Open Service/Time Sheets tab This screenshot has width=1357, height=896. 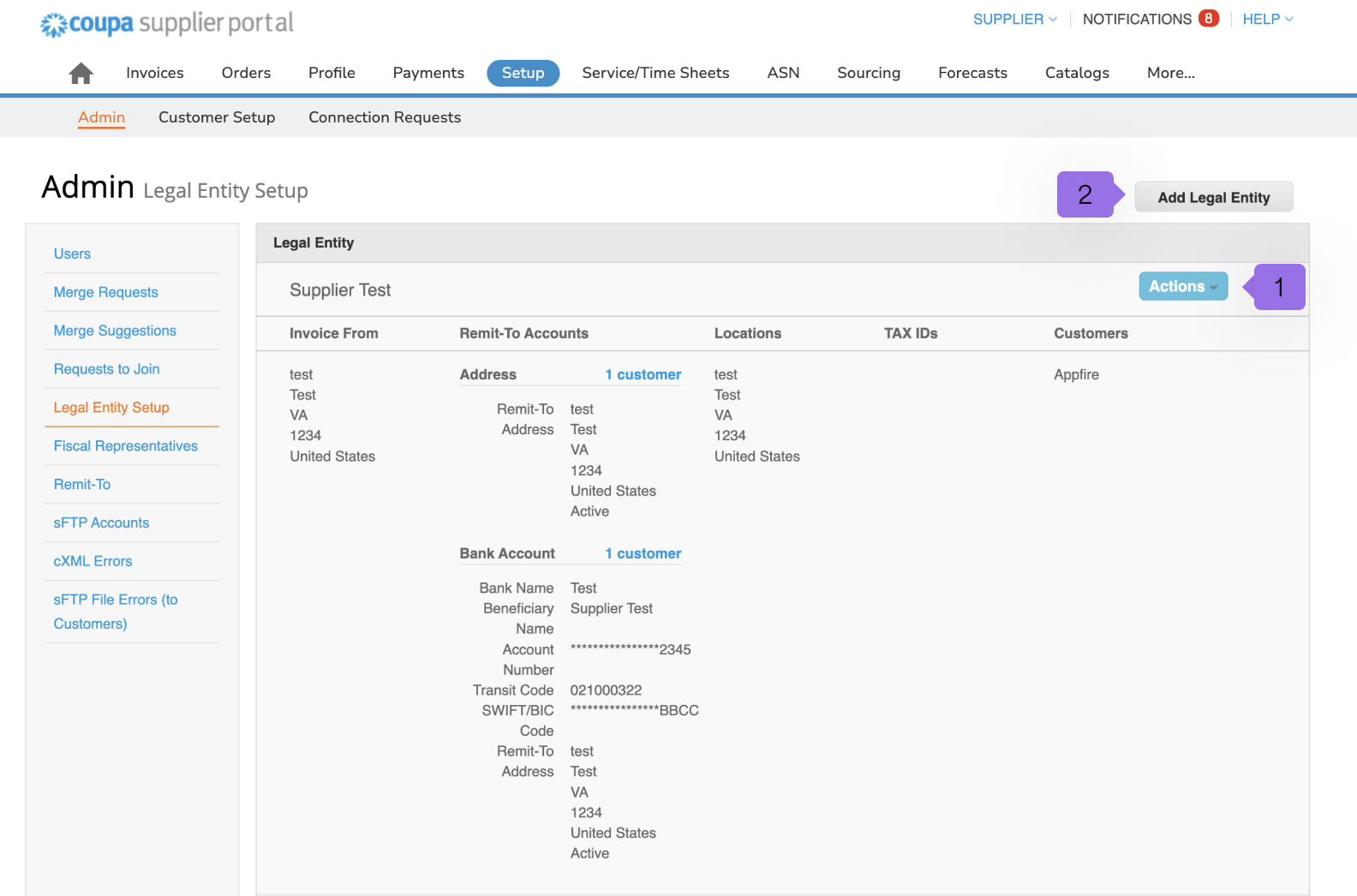coord(655,73)
